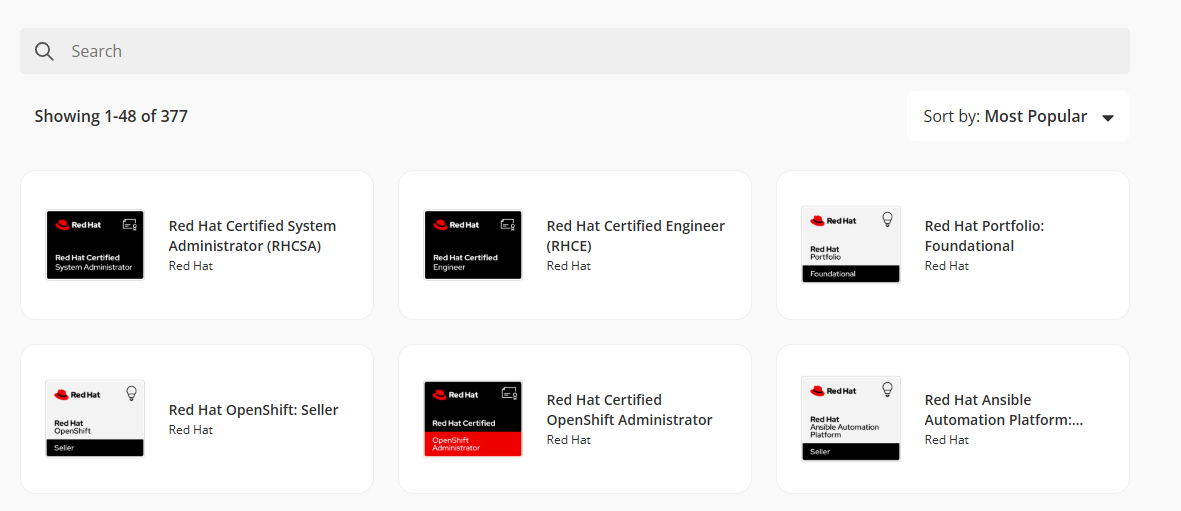This screenshot has height=511, width=1181.
Task: Open Red Hat Certified System Administrator (RHCSA) title
Action: point(252,236)
